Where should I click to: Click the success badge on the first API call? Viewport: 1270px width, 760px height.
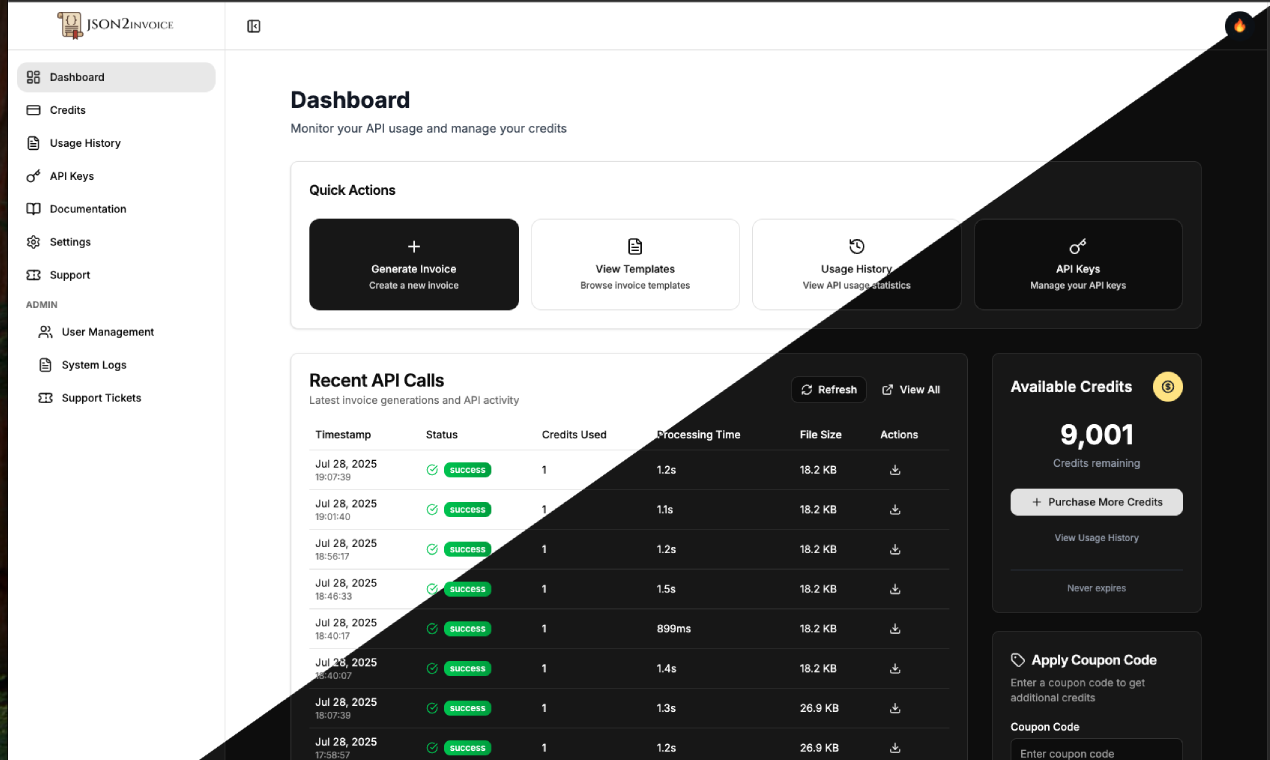pyautogui.click(x=467, y=469)
